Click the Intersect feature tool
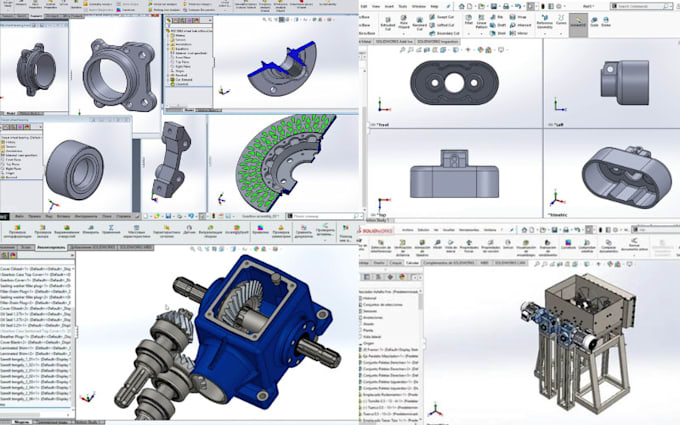The height and width of the screenshot is (425, 680). (520, 25)
